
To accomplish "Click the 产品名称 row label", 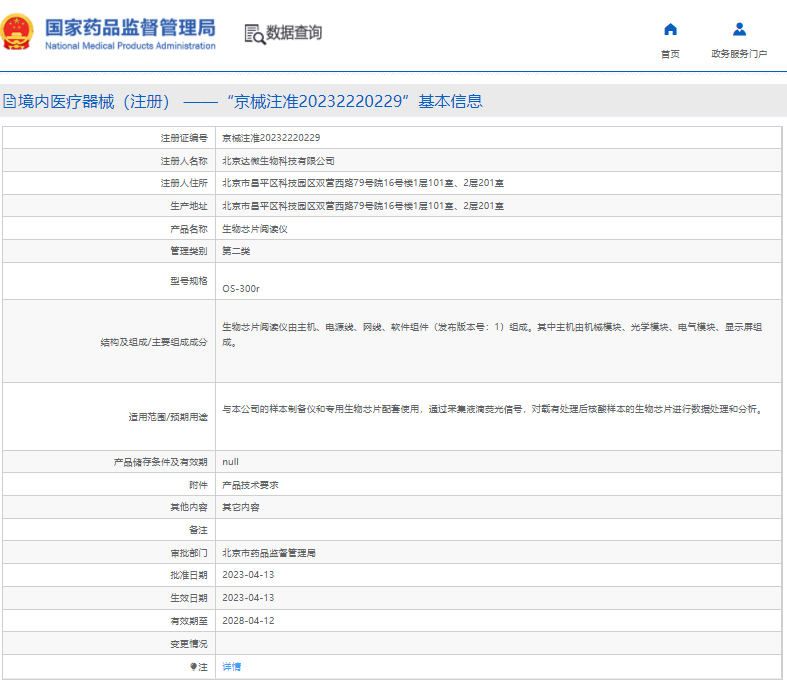I will 189,229.
